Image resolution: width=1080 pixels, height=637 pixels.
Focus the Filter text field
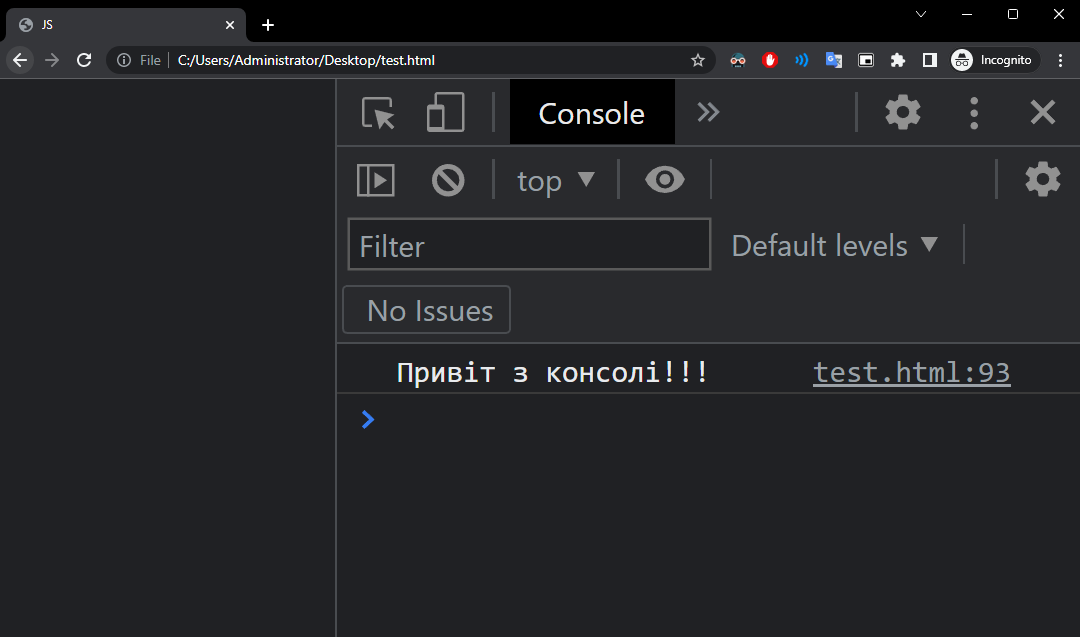[x=529, y=244]
